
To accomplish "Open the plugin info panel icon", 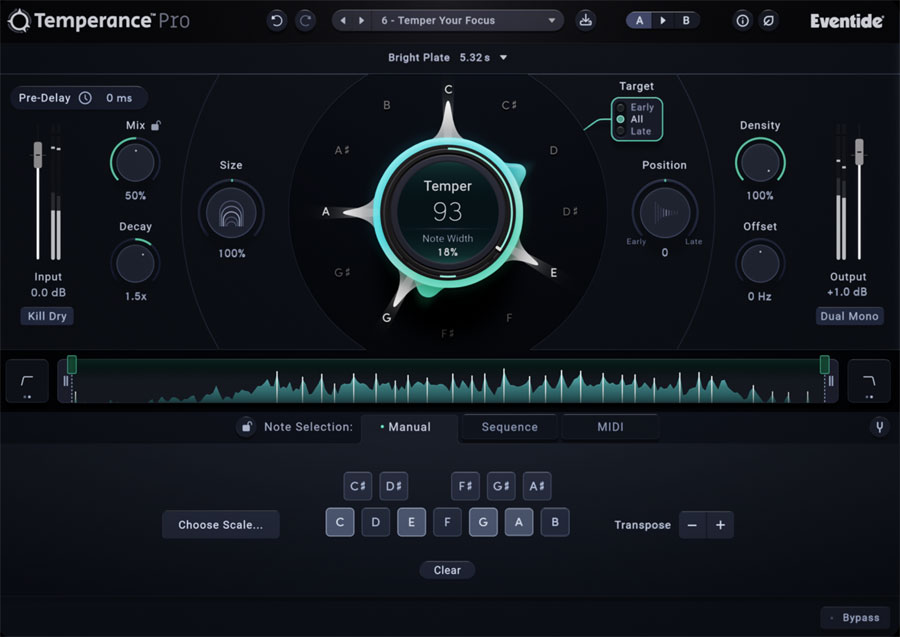I will [742, 20].
